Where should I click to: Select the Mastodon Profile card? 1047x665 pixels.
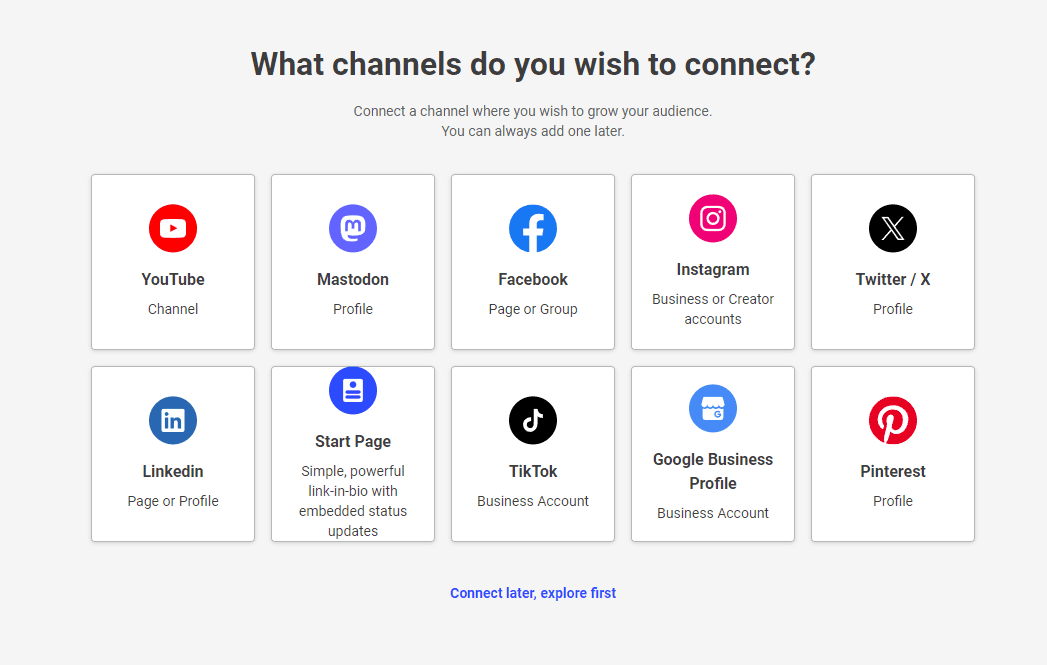352,262
